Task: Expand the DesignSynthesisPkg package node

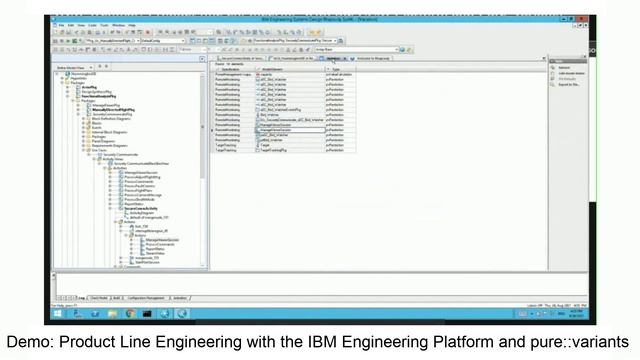Action: (x=68, y=92)
